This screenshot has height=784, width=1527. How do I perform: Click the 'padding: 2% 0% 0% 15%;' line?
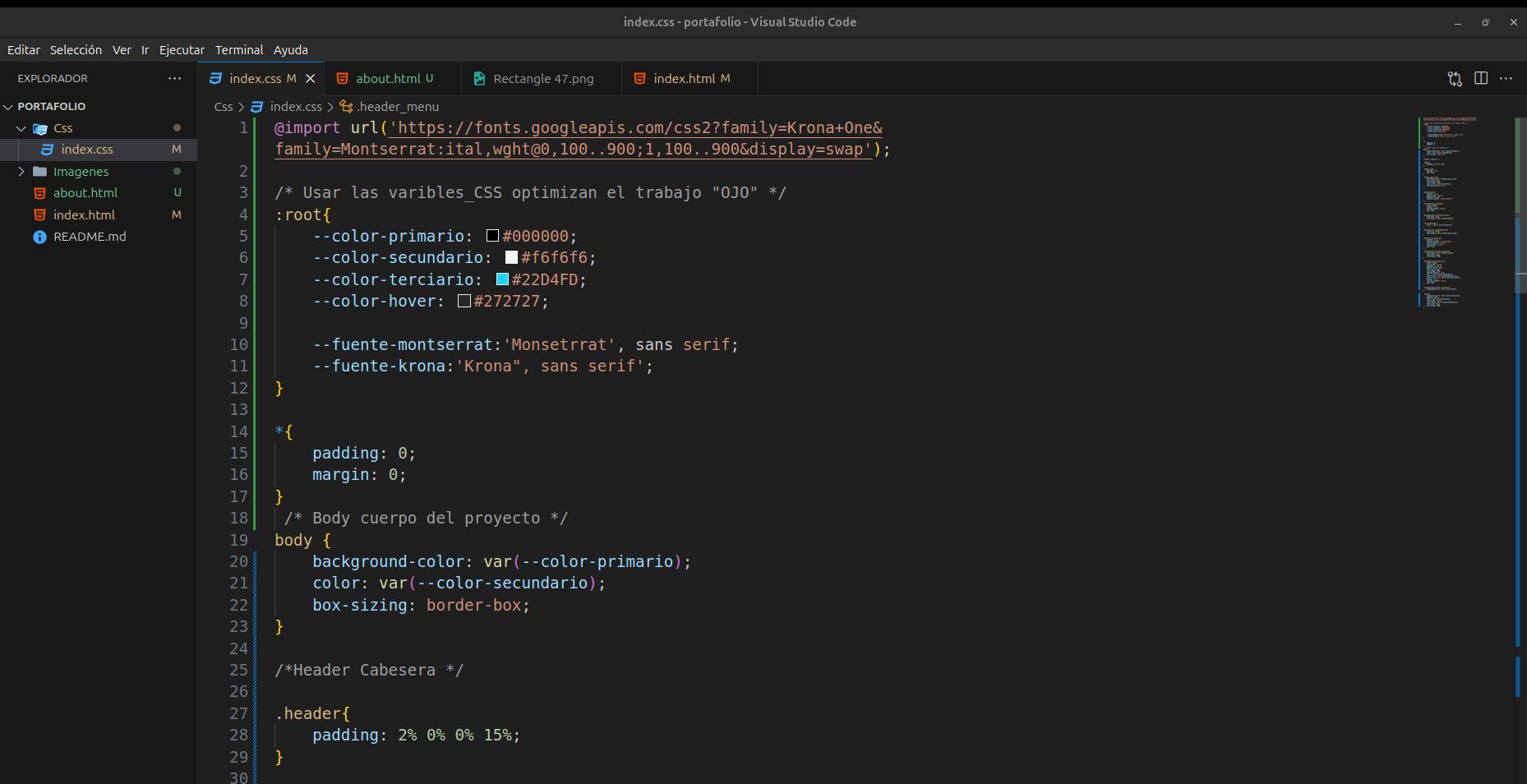point(416,735)
